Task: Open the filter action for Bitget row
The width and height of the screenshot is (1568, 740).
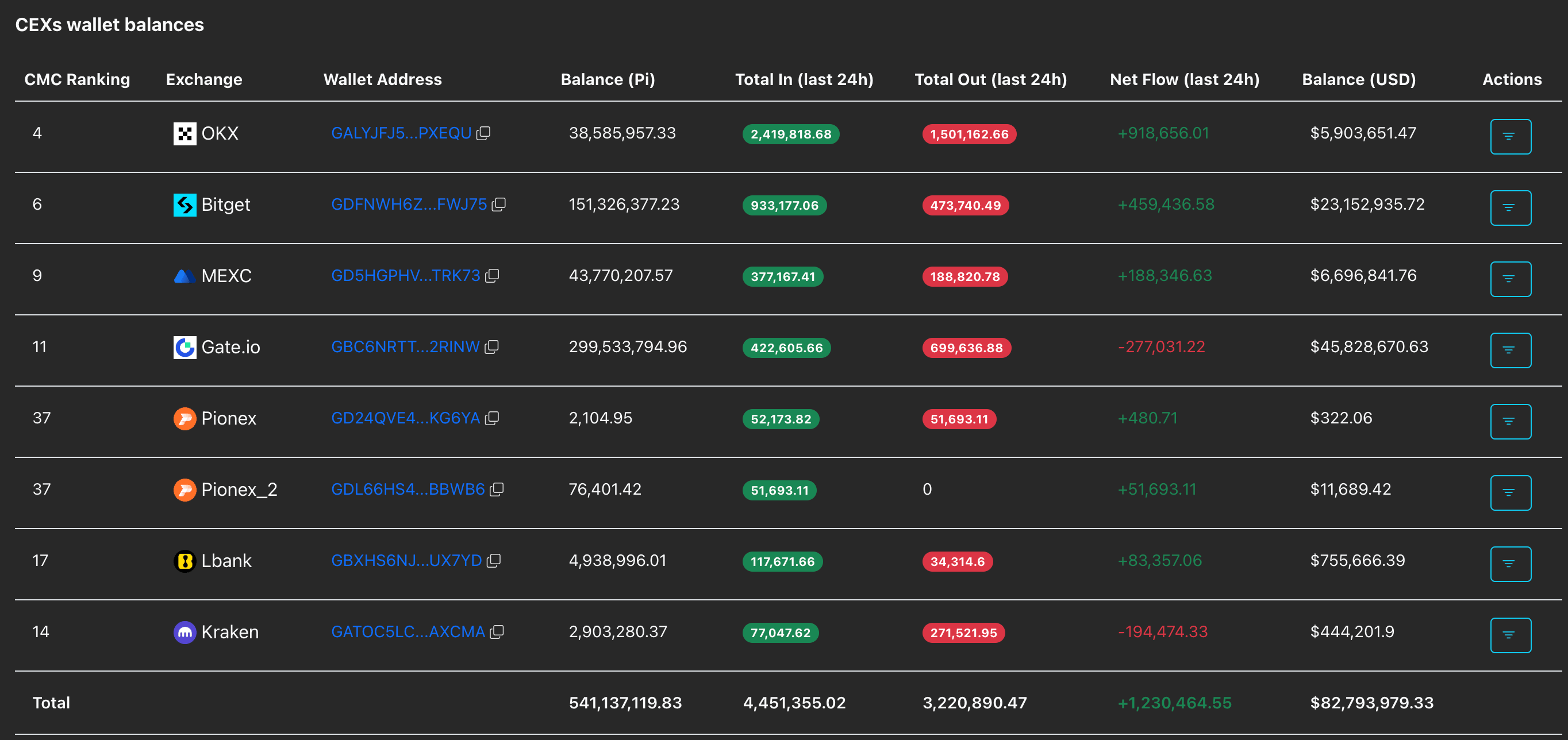Action: [1510, 207]
